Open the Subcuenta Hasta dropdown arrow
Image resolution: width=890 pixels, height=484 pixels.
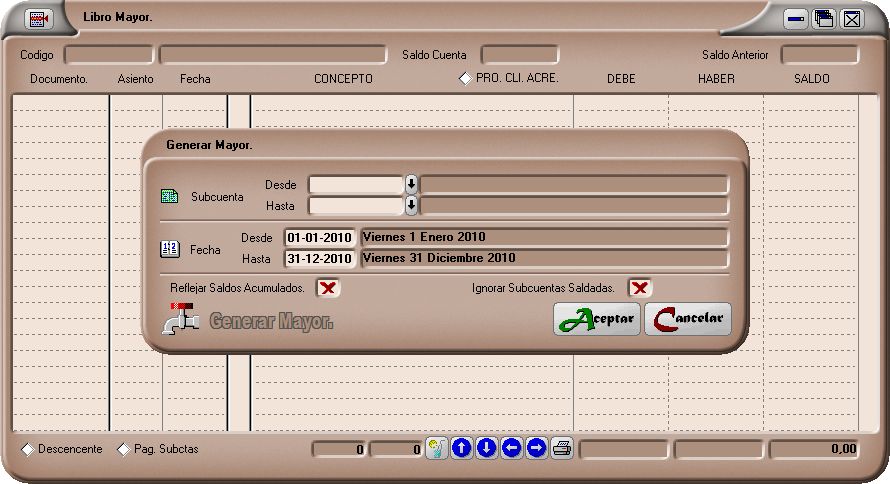click(411, 206)
